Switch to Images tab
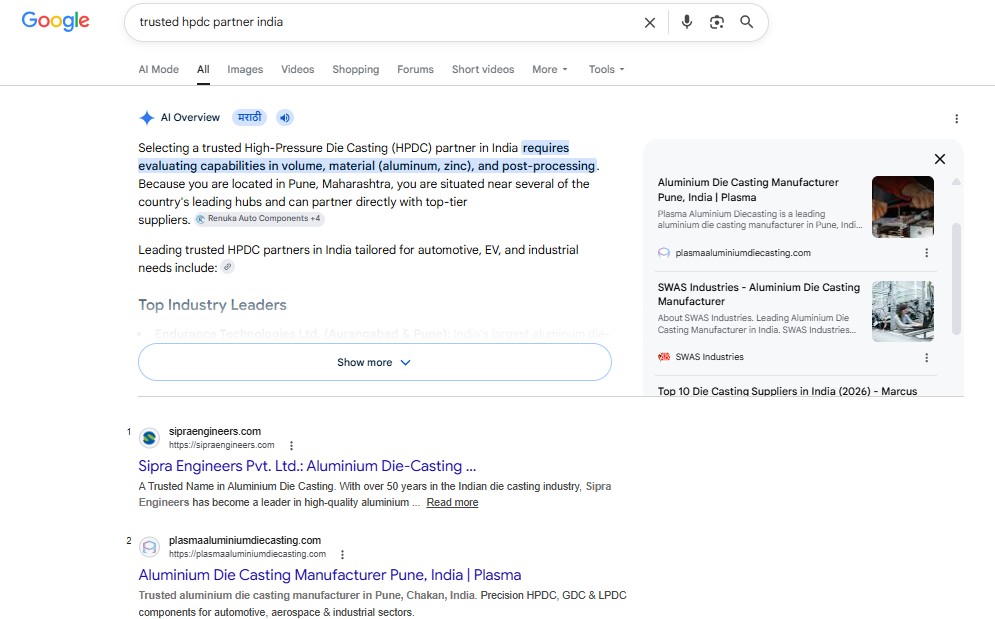Screen dimensions: 995x619 point(245,69)
